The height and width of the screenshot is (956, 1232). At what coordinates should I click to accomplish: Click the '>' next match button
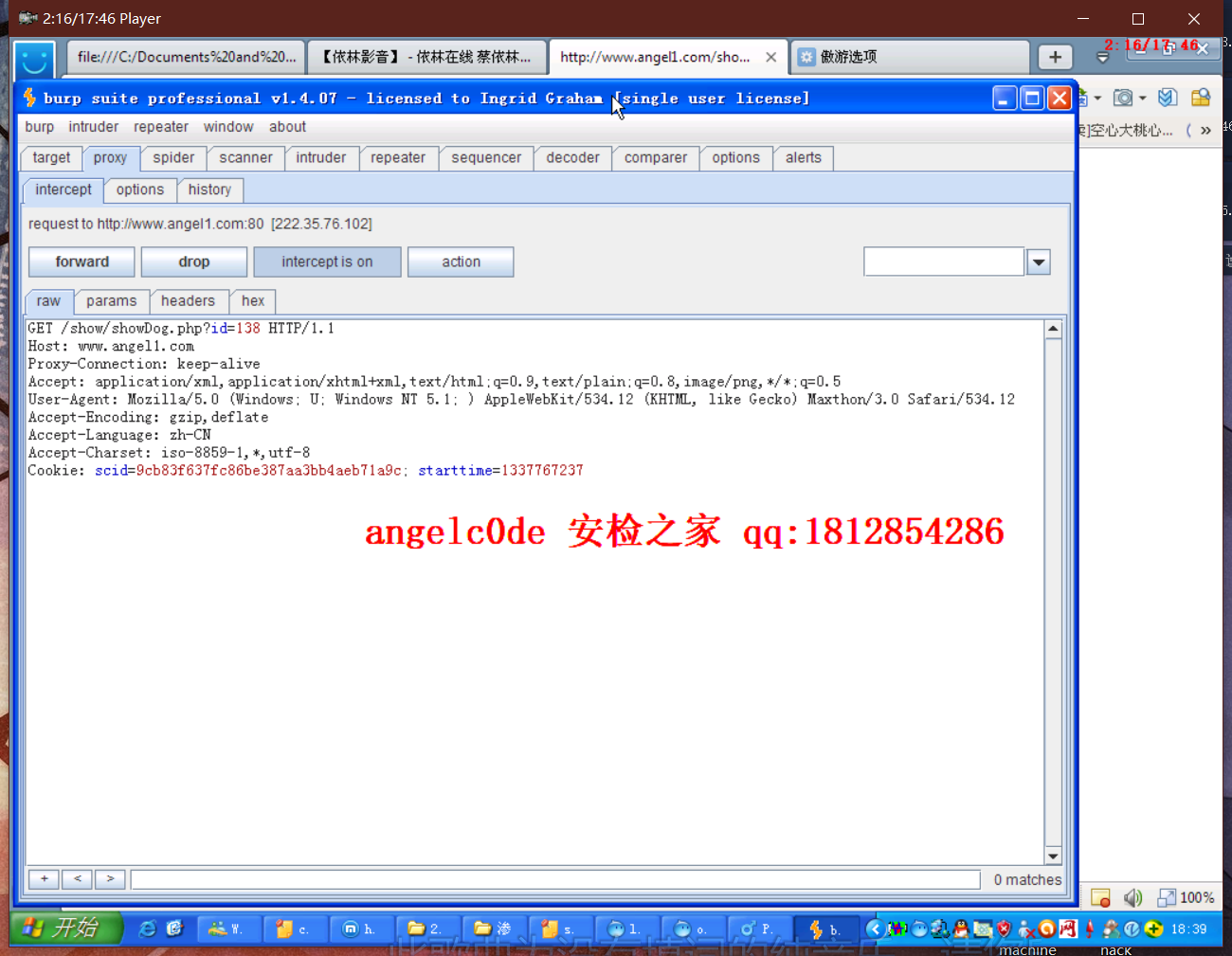point(110,879)
